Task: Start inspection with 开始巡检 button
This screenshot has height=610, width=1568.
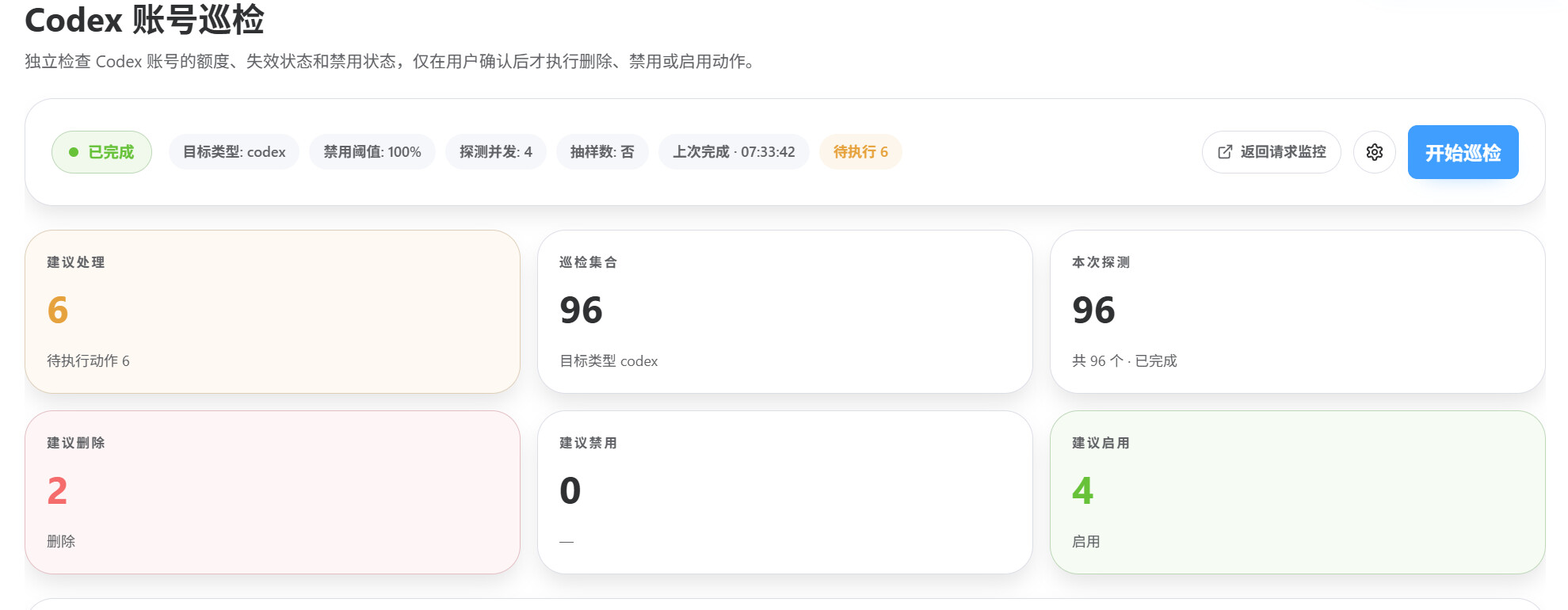Action: pyautogui.click(x=1463, y=152)
